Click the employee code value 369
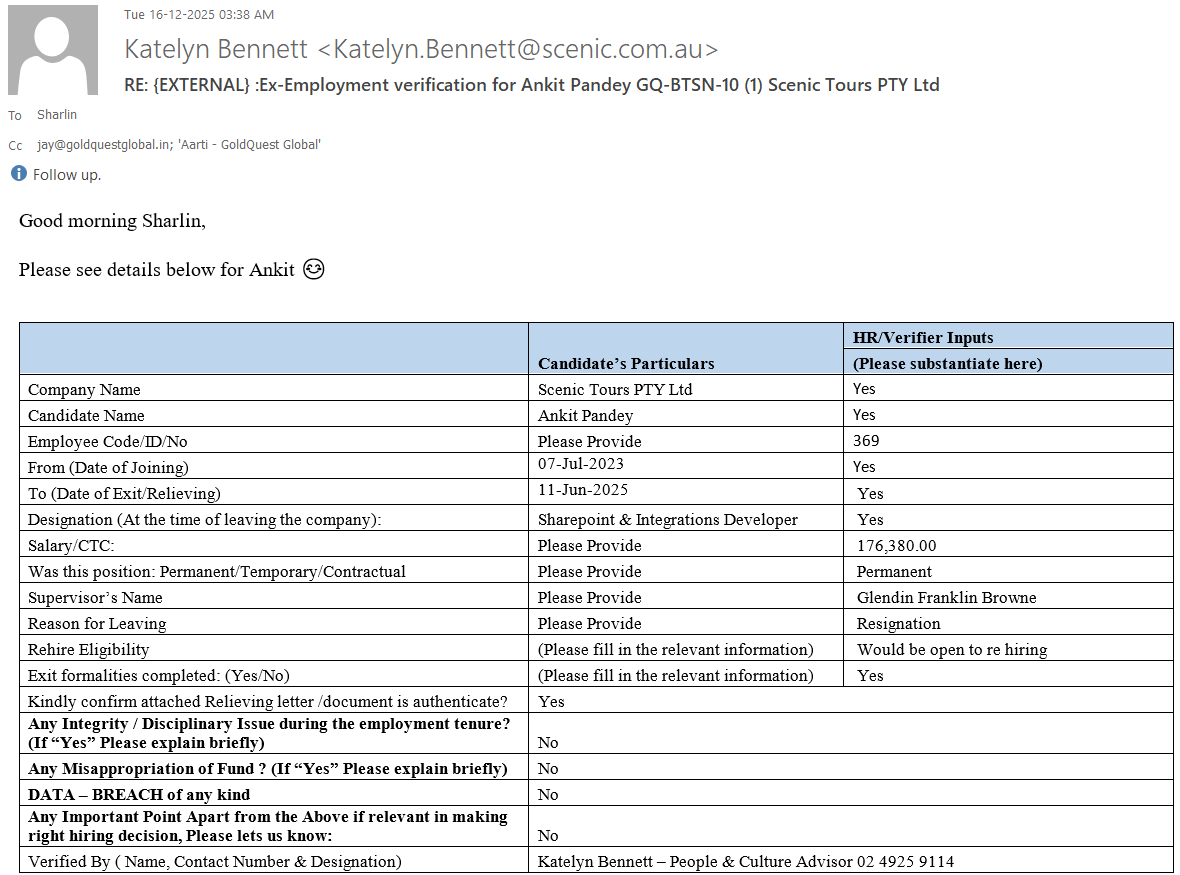This screenshot has width=1180, height=875. pyautogui.click(x=866, y=441)
